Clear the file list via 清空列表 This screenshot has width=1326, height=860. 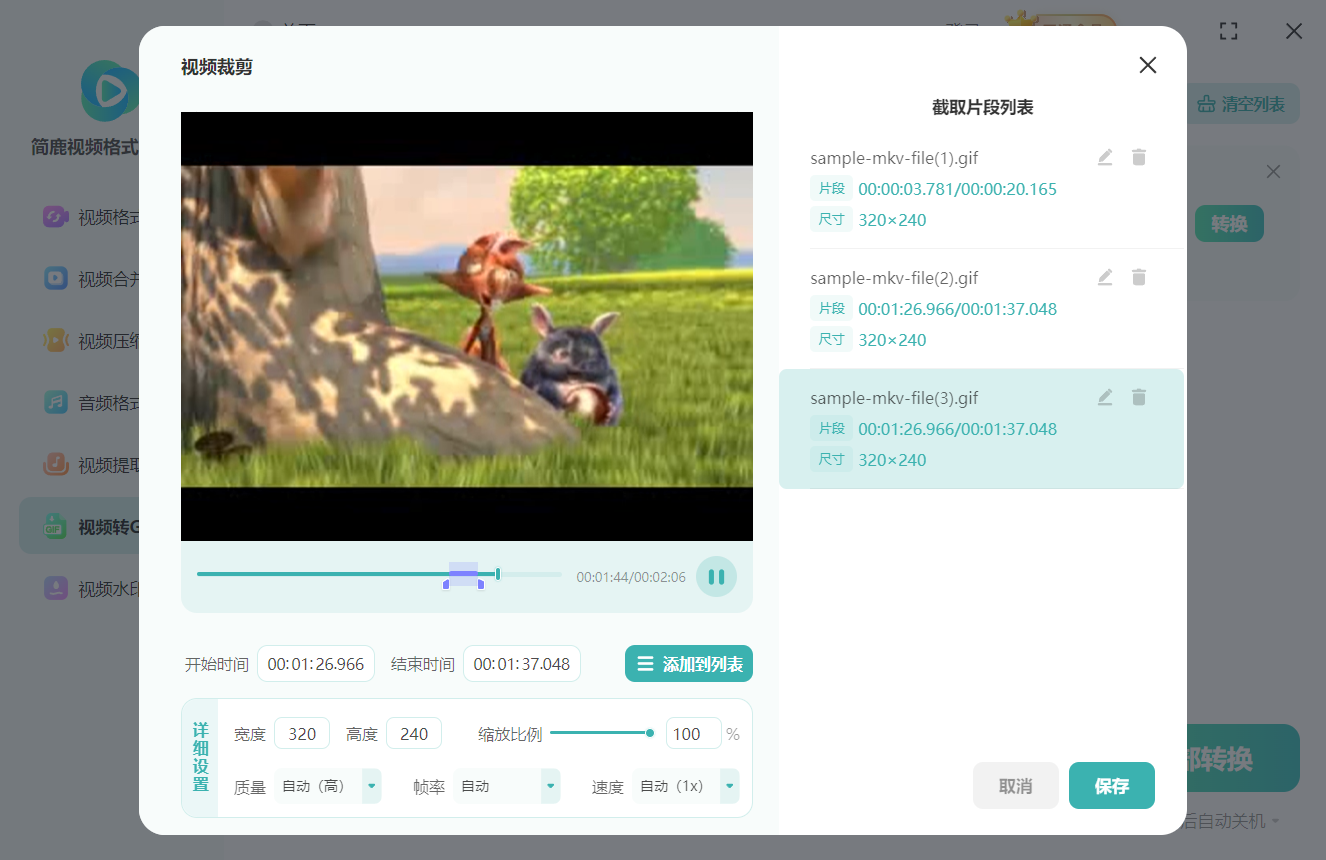click(x=1240, y=103)
